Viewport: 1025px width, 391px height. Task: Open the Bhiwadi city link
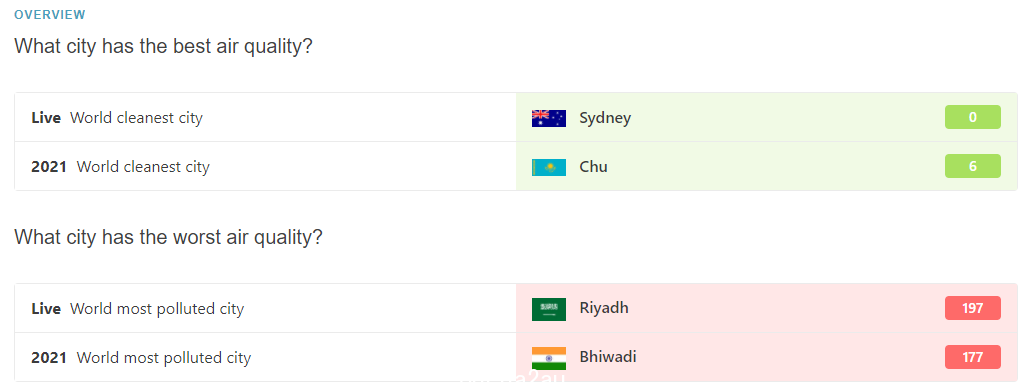(x=608, y=357)
